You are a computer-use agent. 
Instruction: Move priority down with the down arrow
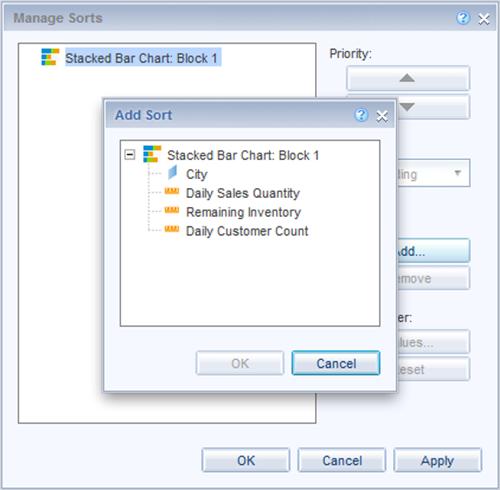tap(433, 107)
